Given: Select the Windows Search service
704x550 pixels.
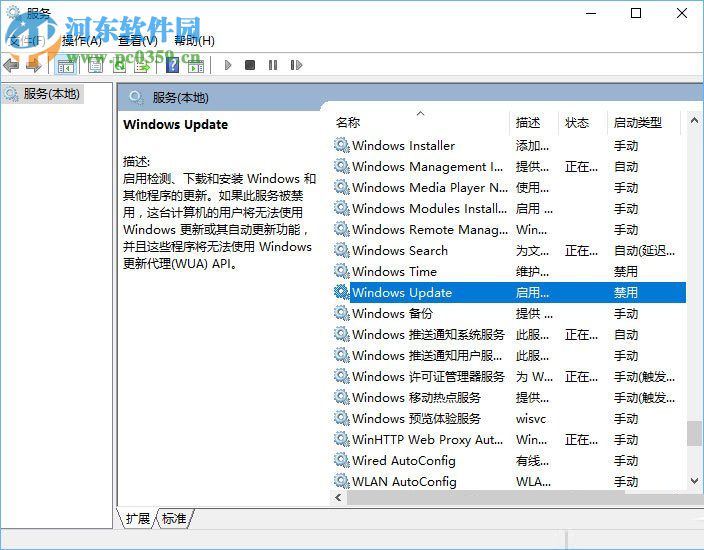Looking at the screenshot, I should pos(510,251).
